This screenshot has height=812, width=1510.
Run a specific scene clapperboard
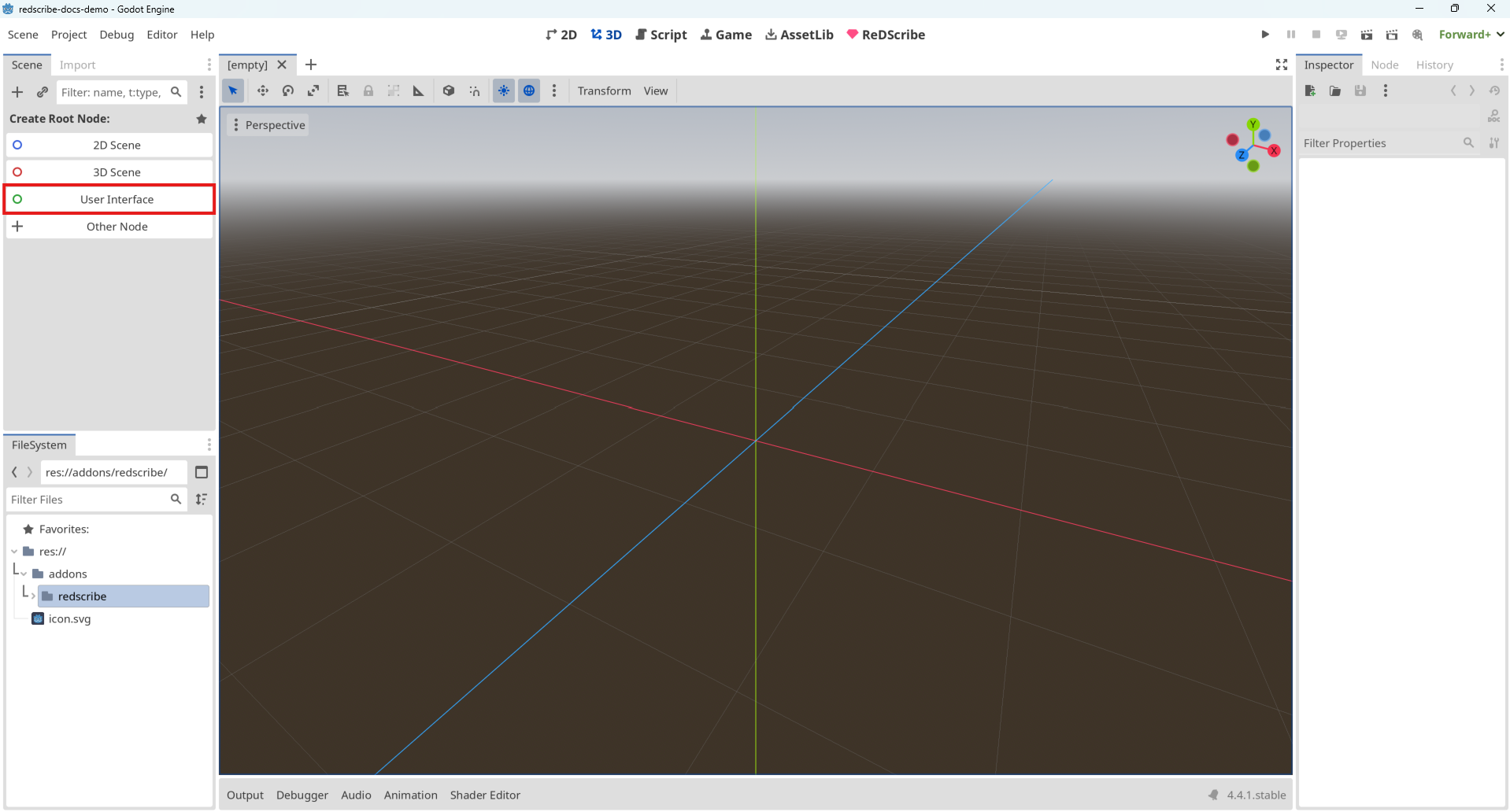click(1392, 35)
